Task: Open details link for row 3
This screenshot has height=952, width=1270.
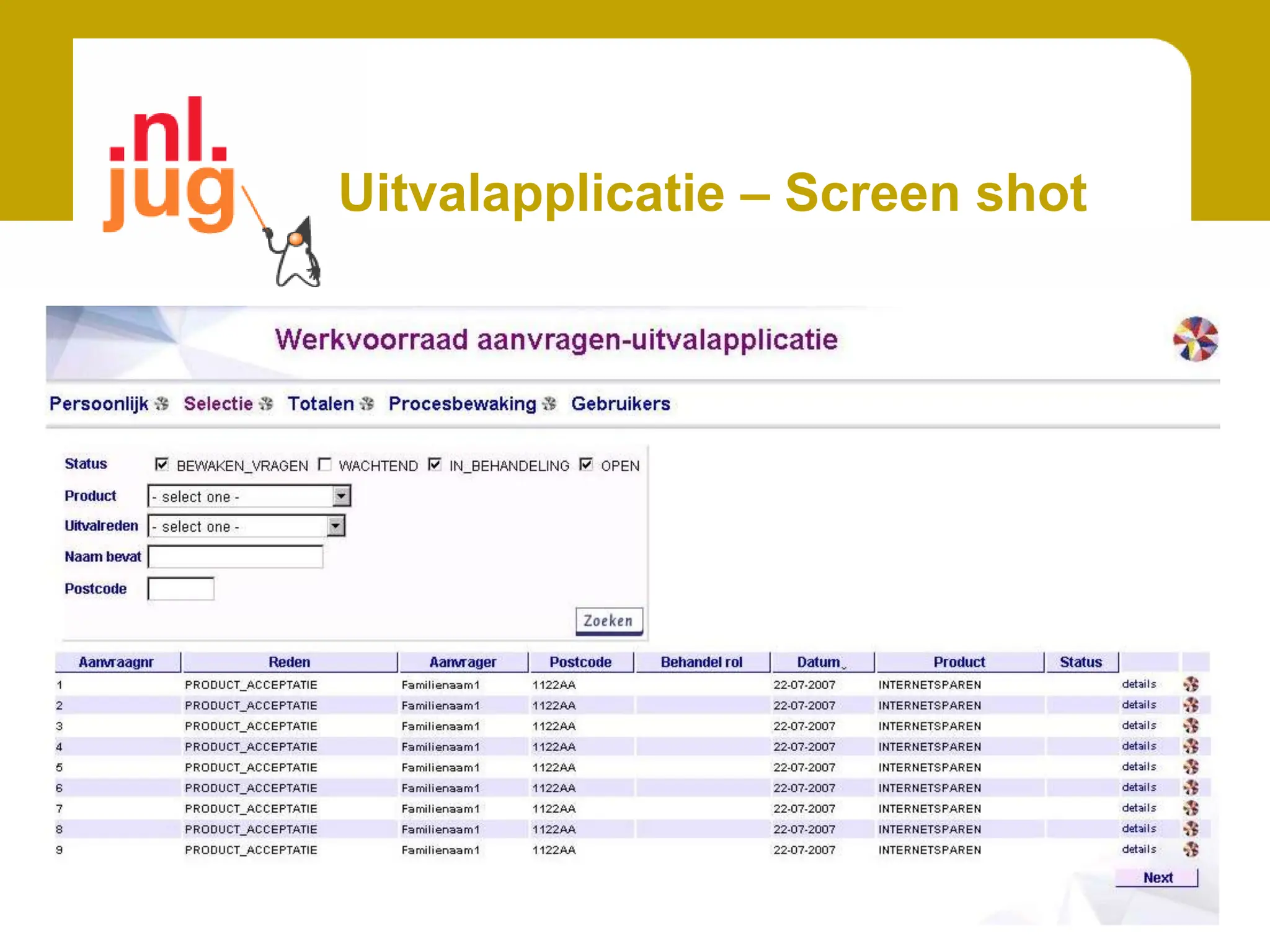Action: pyautogui.click(x=1139, y=725)
